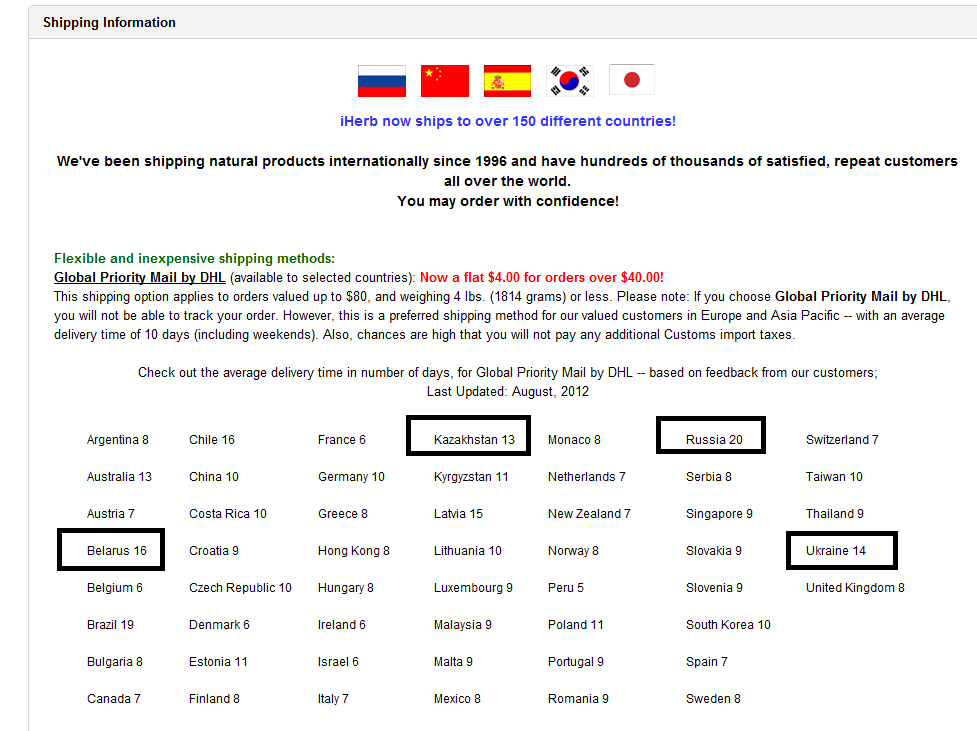Screen dimensions: 977x731
Task: Open the Global Priority Mail by DHL link
Action: click(140, 277)
